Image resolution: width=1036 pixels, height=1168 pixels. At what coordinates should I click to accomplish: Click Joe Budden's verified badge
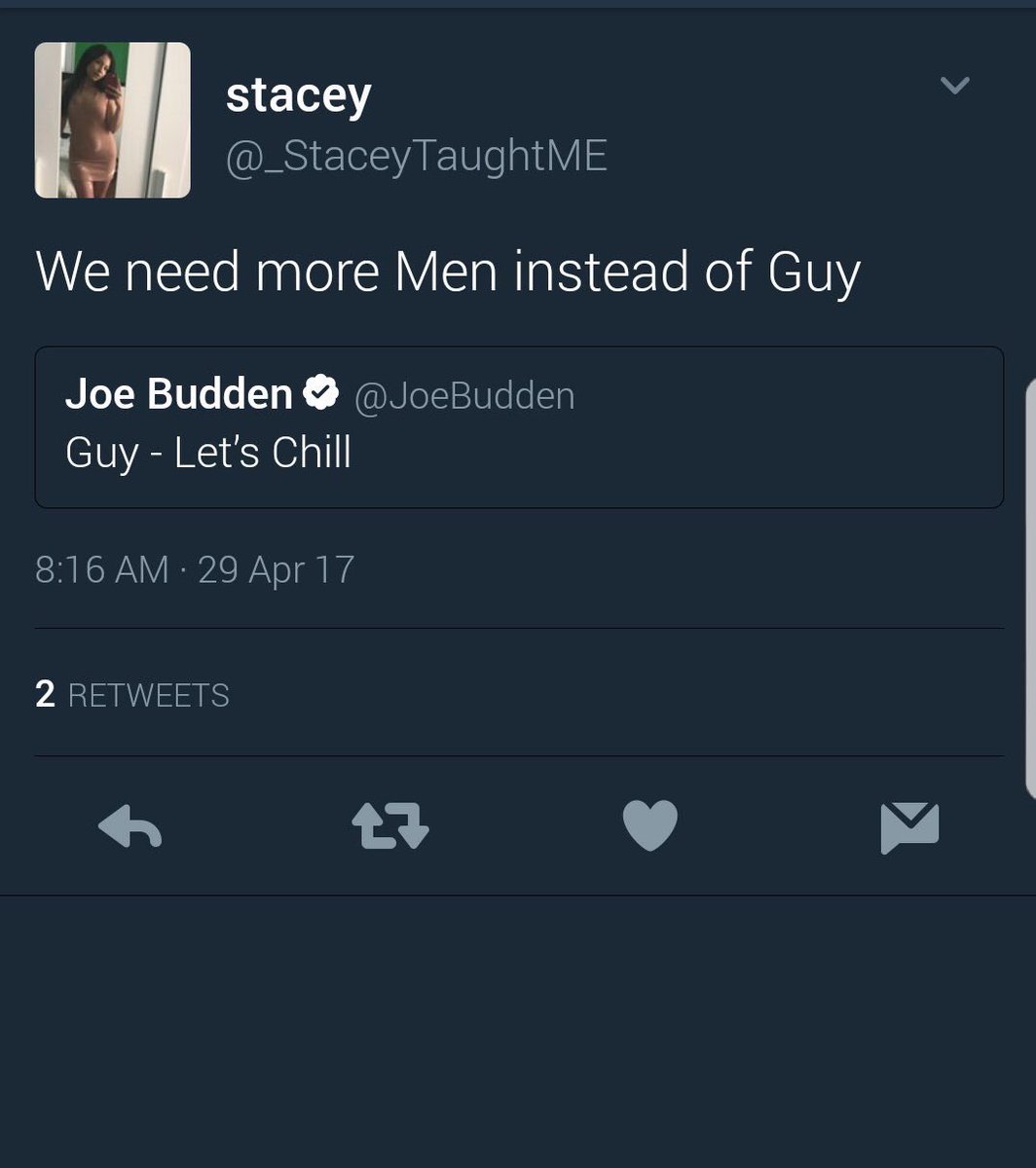coord(321,393)
